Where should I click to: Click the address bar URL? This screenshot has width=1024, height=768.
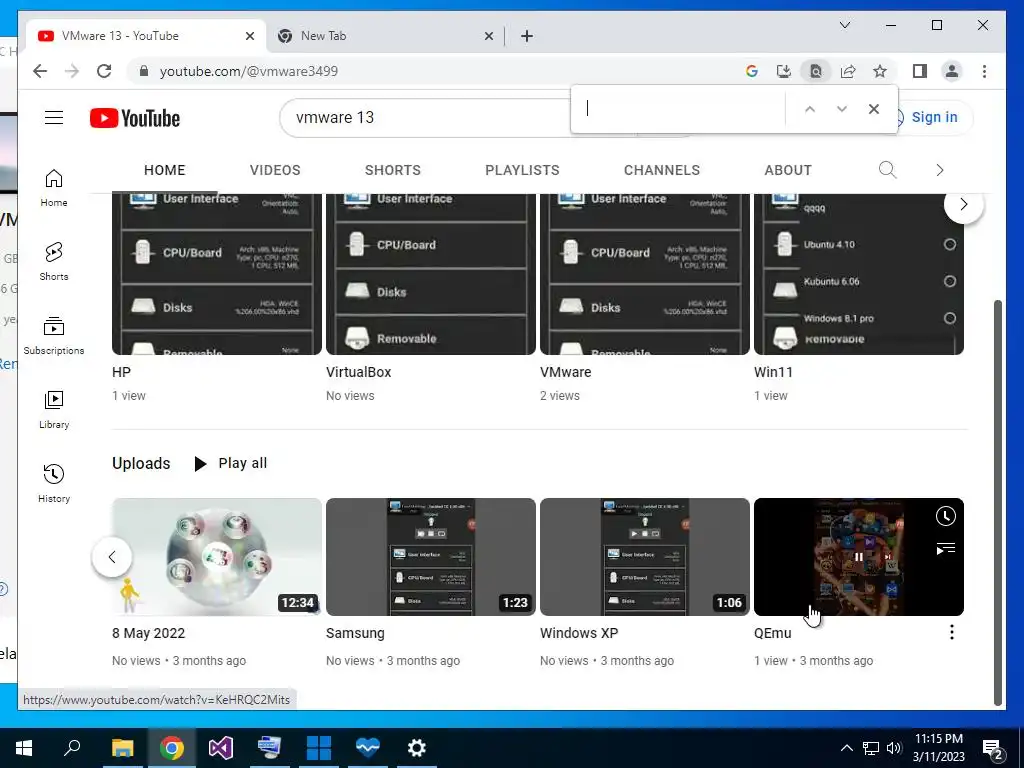coord(249,71)
